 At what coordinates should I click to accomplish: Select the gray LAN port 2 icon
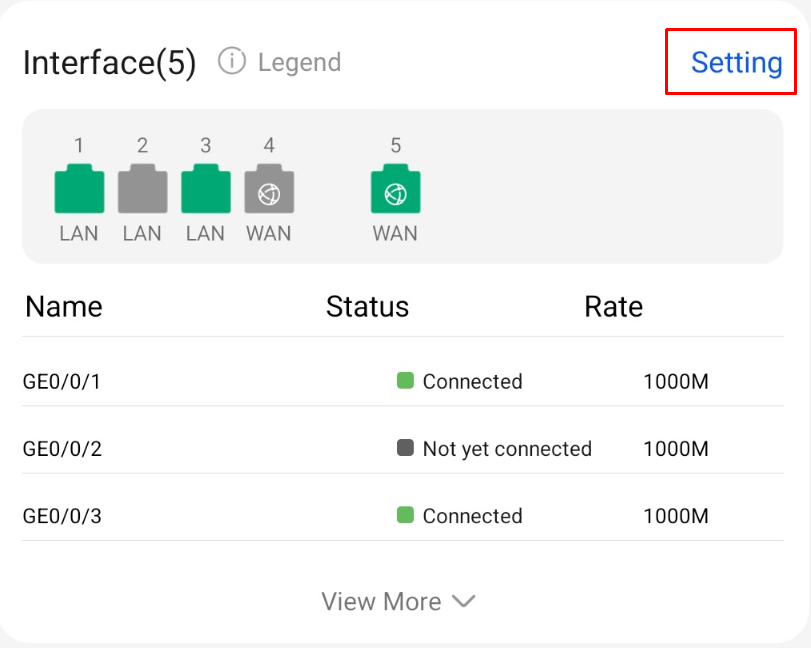(143, 188)
